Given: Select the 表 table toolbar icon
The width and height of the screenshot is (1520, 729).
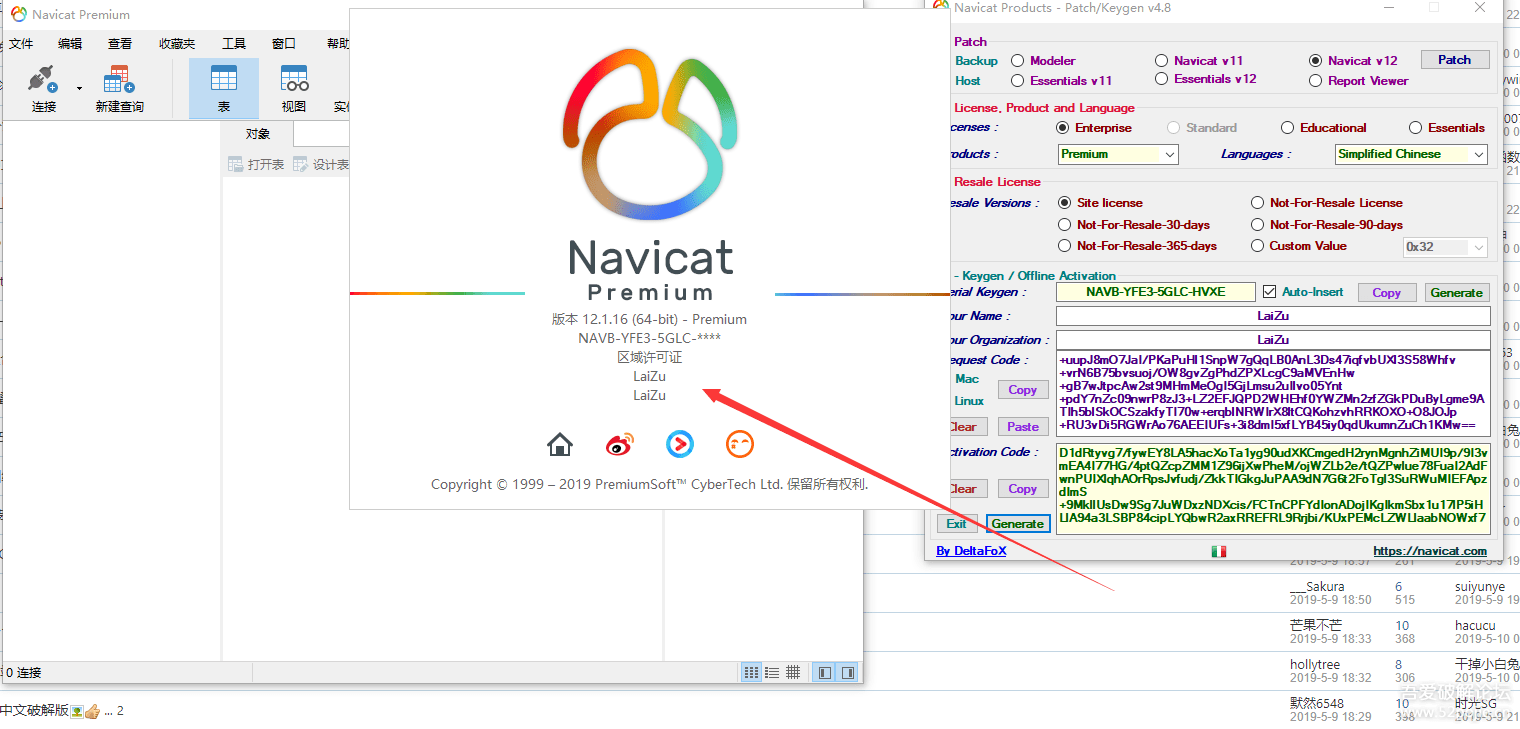Looking at the screenshot, I should coord(224,79).
